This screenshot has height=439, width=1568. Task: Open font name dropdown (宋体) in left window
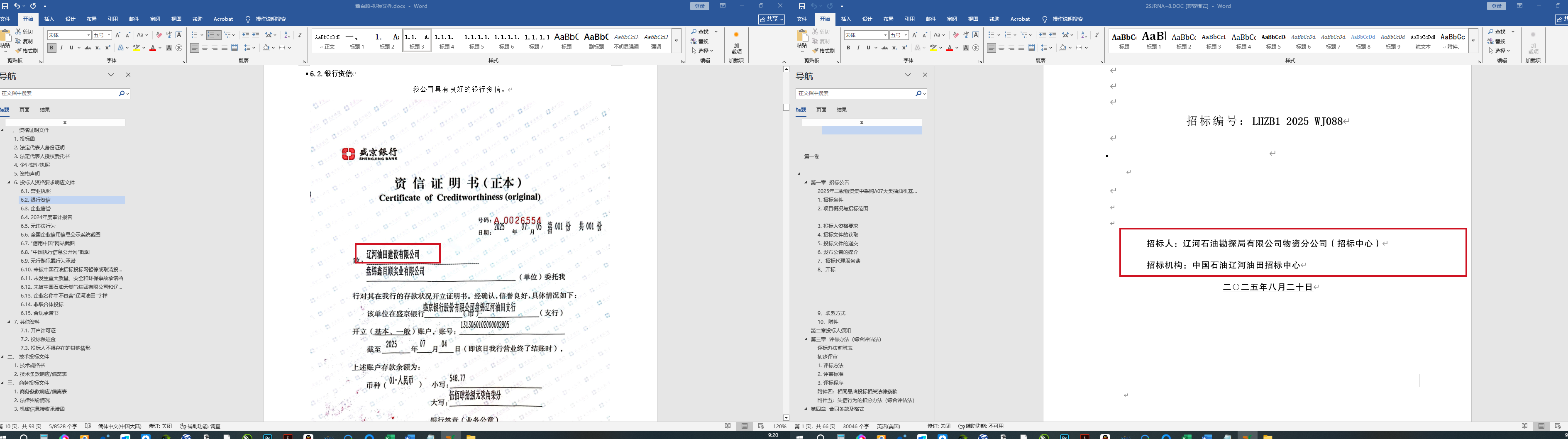tap(88, 35)
